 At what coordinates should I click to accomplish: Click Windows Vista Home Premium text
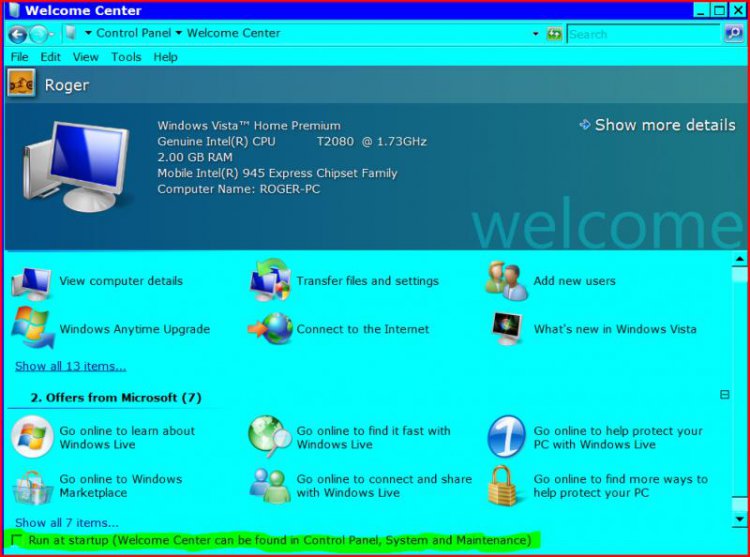(x=249, y=126)
